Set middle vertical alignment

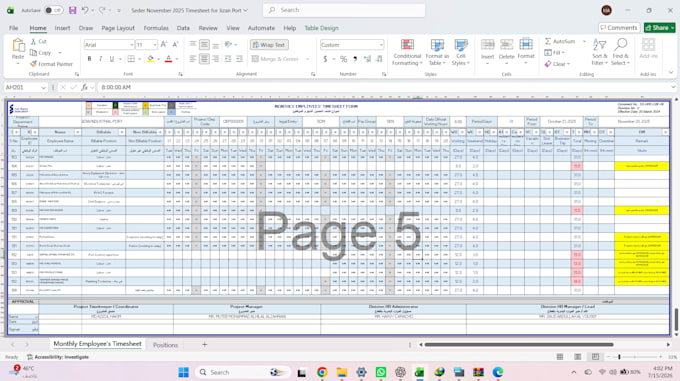(x=204, y=45)
